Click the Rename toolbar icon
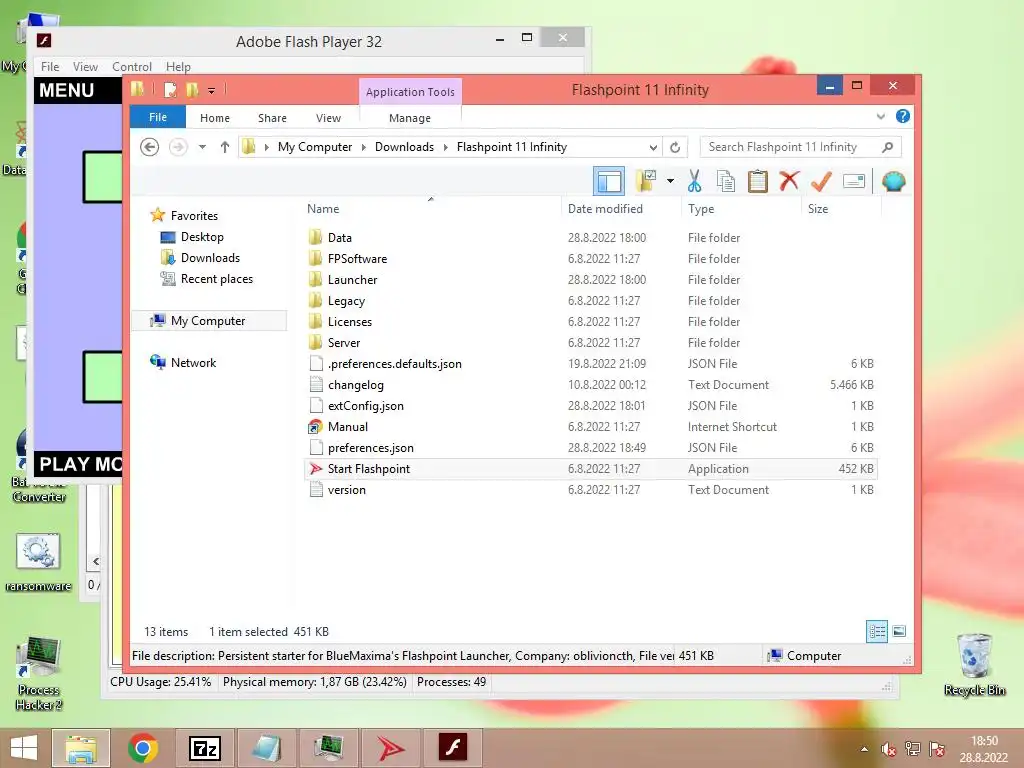 click(854, 181)
